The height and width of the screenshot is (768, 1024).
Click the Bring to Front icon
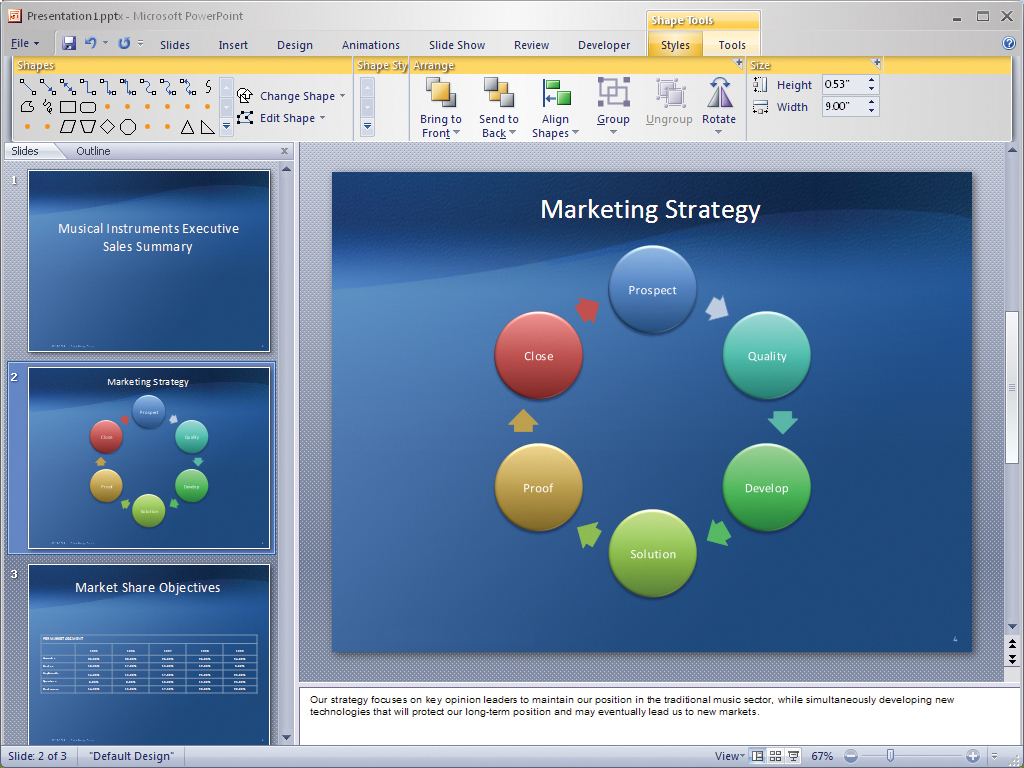pyautogui.click(x=440, y=93)
